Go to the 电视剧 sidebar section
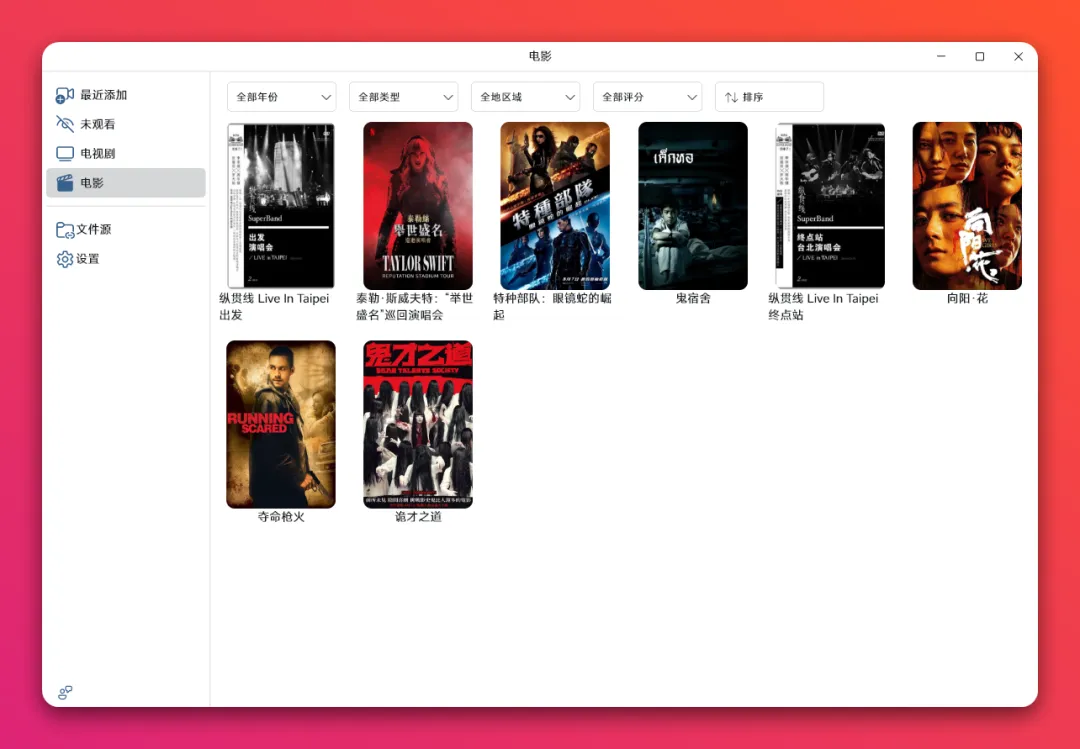The height and width of the screenshot is (749, 1080). tap(98, 154)
